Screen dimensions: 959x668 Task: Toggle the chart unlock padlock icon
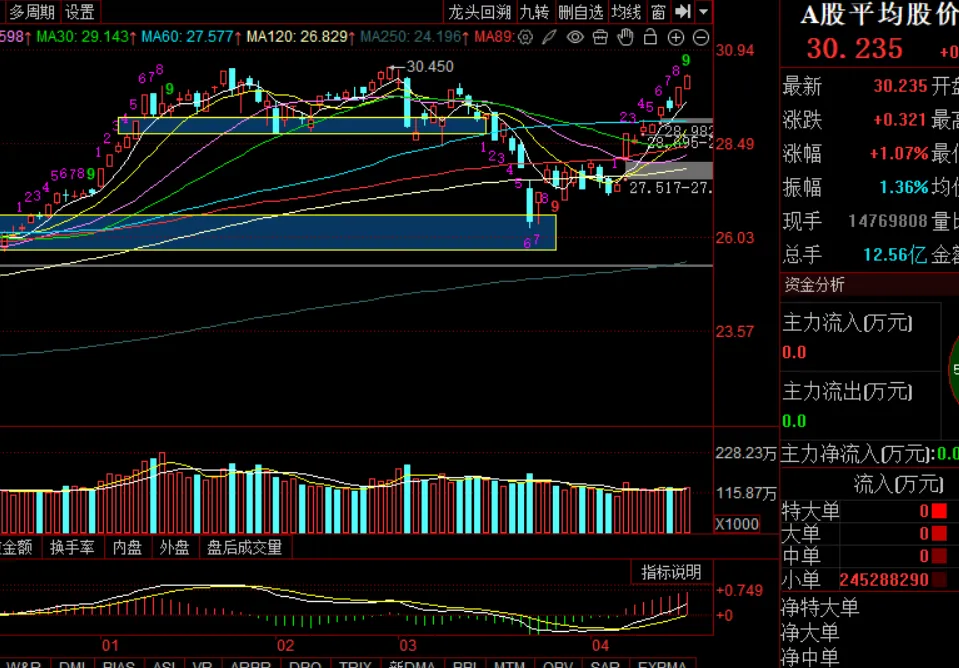[x=650, y=37]
